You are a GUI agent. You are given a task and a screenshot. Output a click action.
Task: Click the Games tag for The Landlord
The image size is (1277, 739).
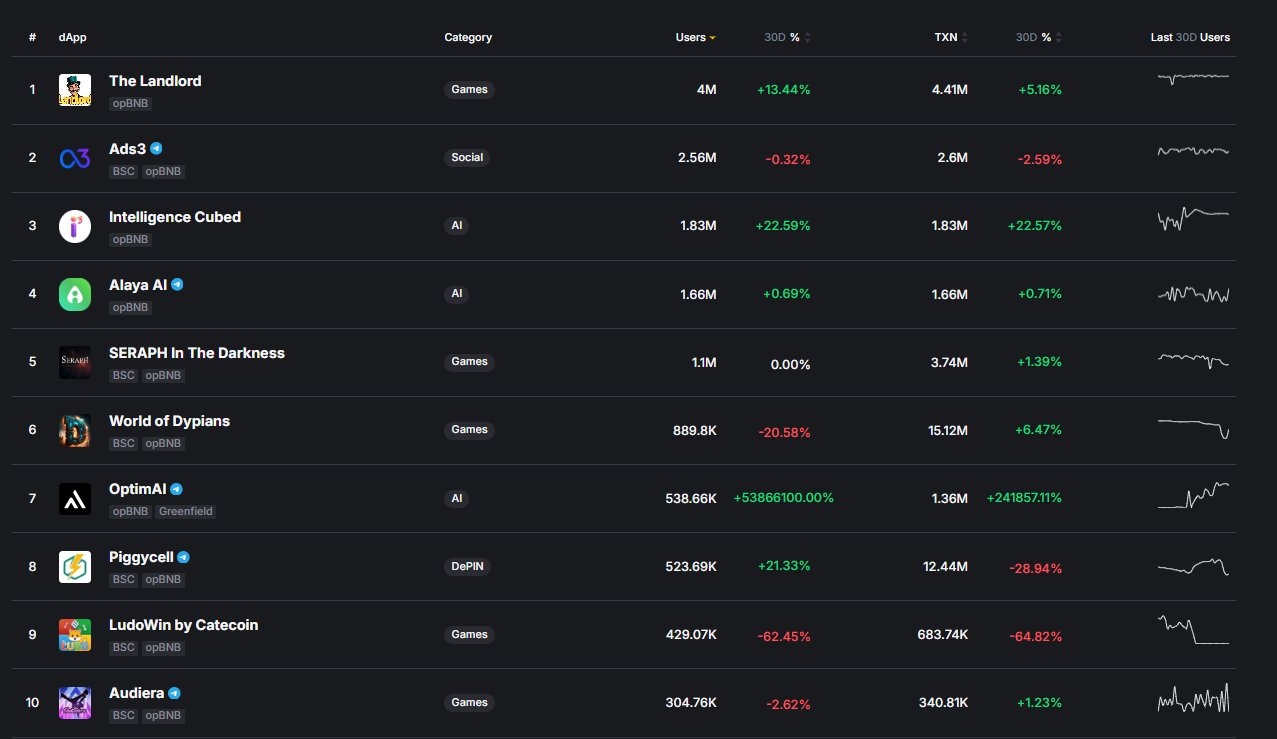[469, 90]
